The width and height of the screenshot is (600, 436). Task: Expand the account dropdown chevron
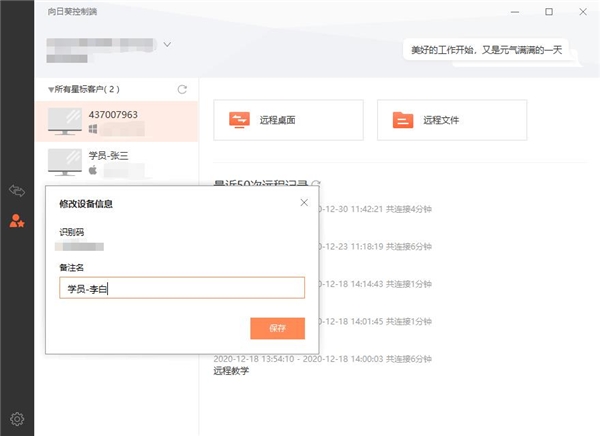tap(167, 44)
